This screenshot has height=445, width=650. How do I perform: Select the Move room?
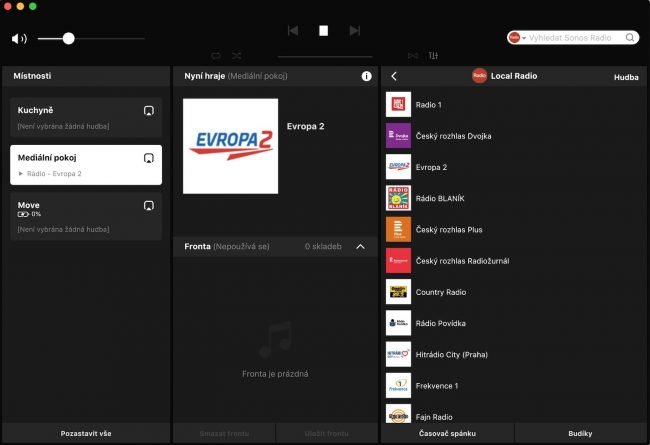[x=86, y=216]
